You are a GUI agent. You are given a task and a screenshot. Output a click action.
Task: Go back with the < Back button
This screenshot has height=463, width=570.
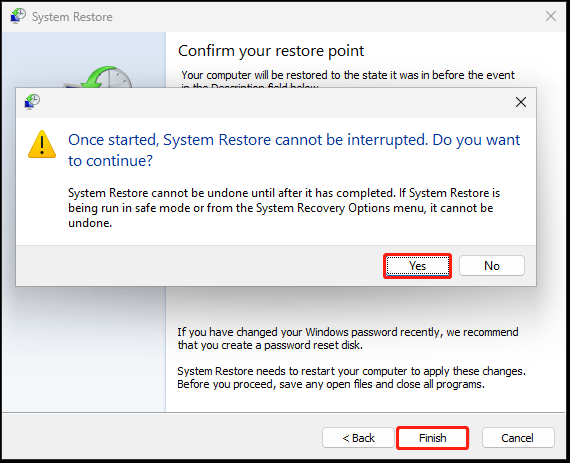[358, 438]
